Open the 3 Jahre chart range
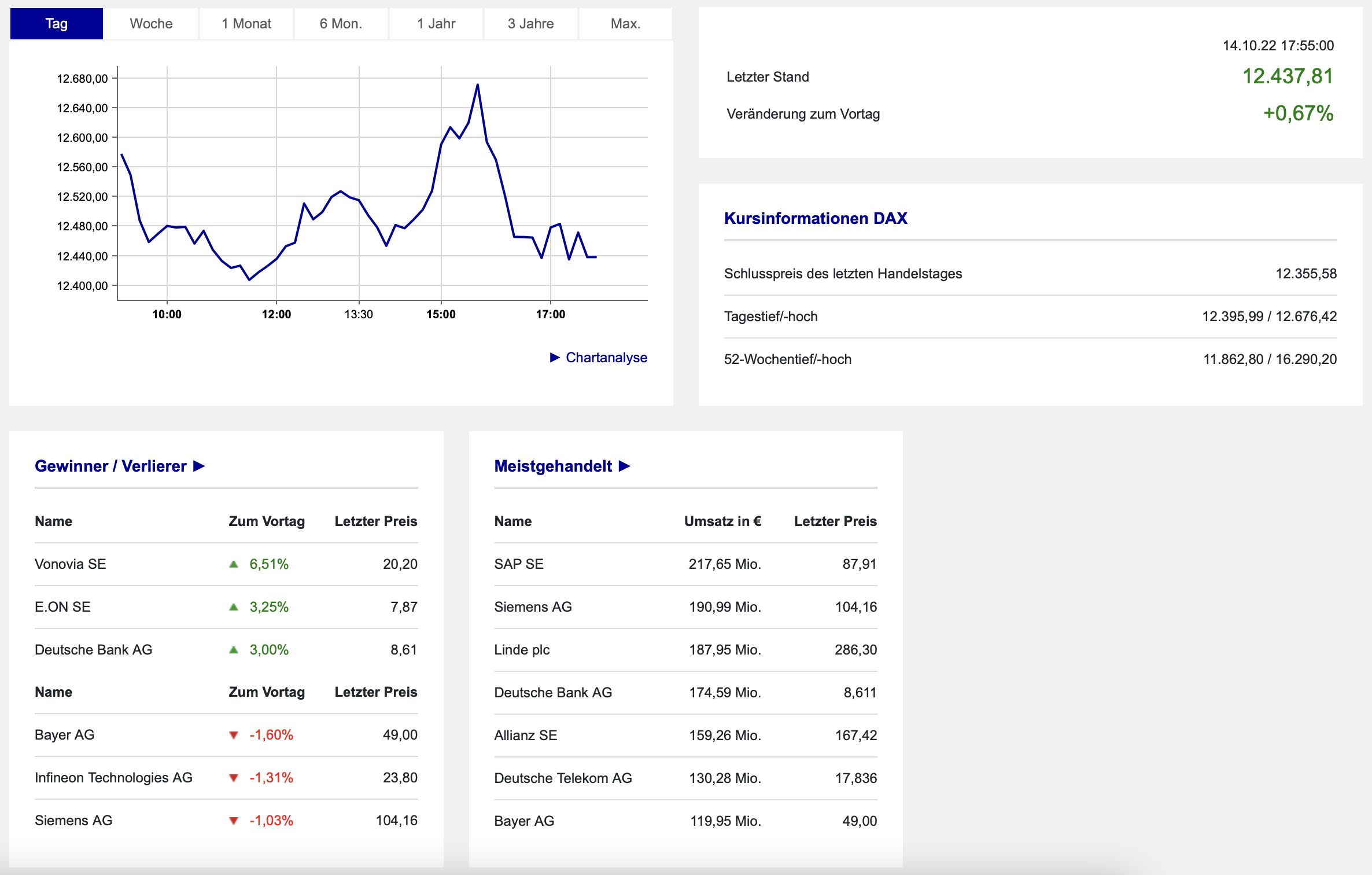The image size is (1372, 875). pyautogui.click(x=530, y=24)
